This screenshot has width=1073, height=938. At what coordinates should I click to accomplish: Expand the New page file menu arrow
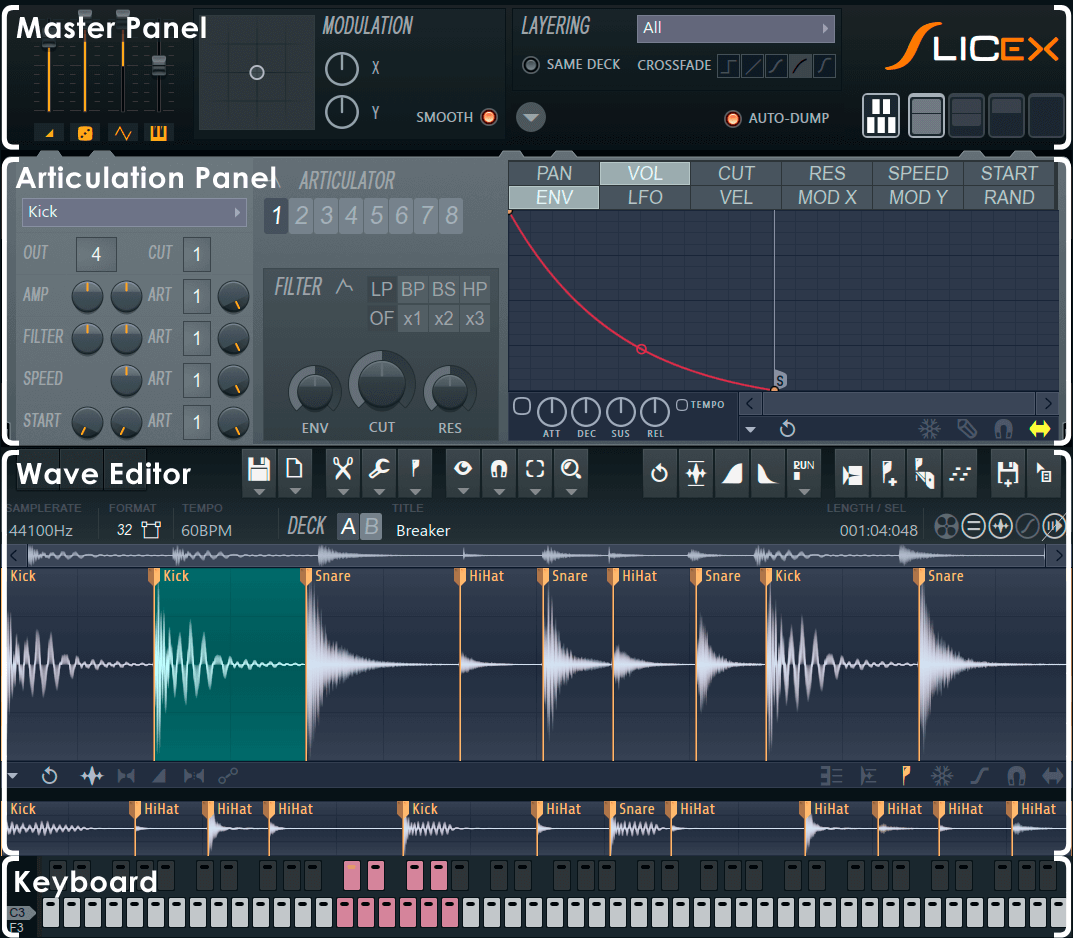[295, 491]
